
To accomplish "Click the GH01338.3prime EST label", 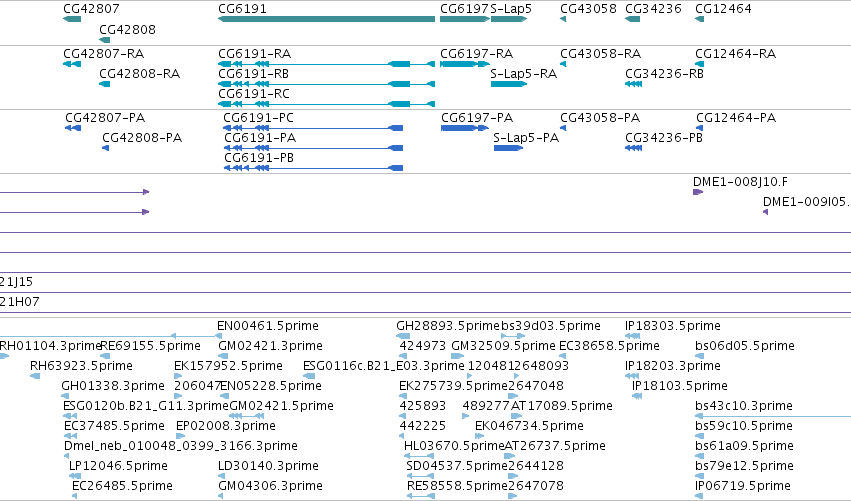I will [x=113, y=386].
